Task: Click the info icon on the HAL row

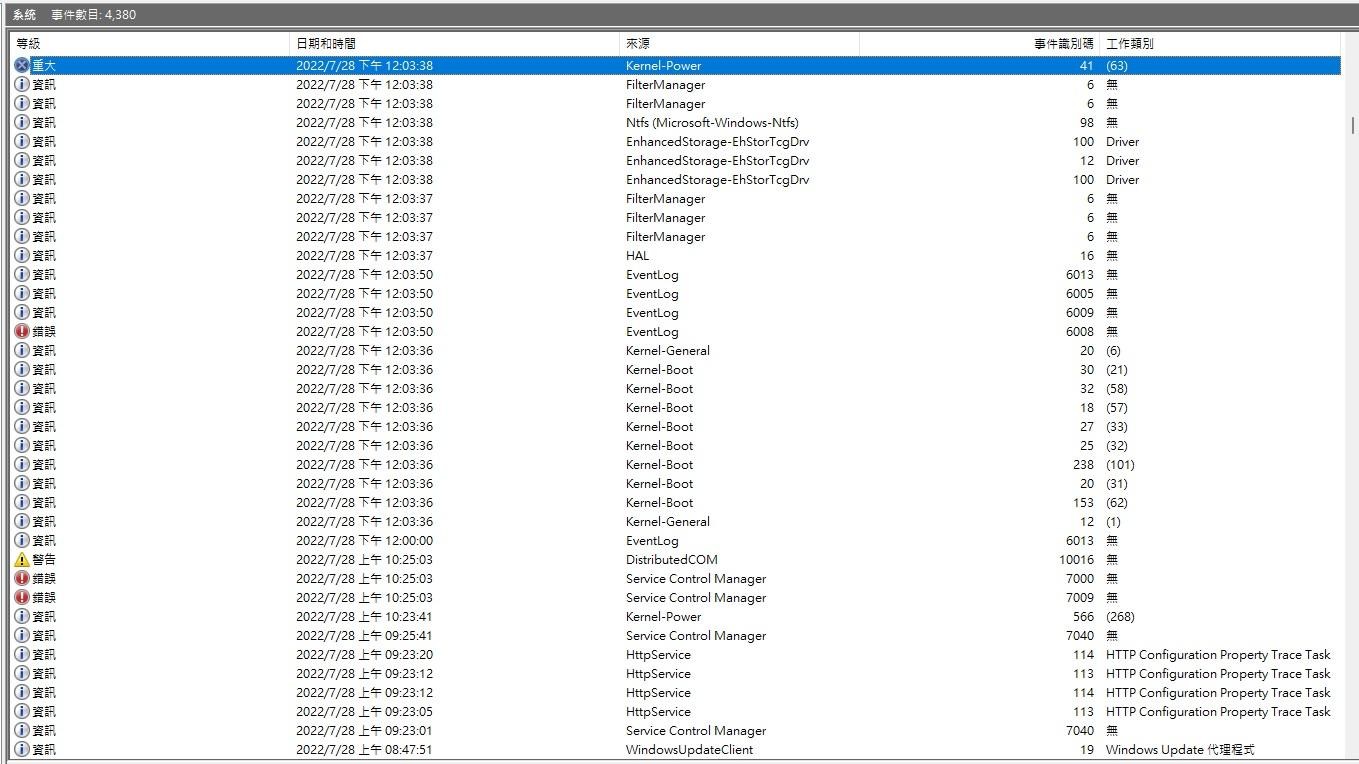Action: pyautogui.click(x=22, y=256)
